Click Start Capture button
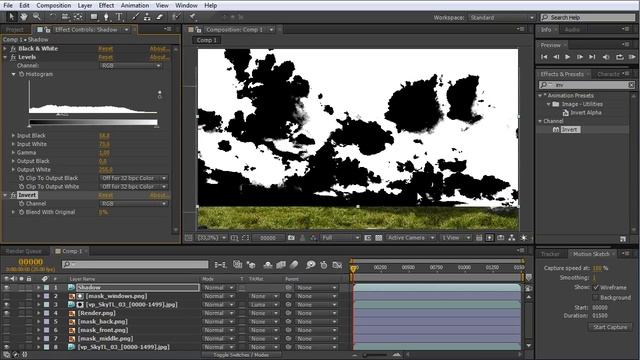This screenshot has height=360, width=640. (x=610, y=327)
